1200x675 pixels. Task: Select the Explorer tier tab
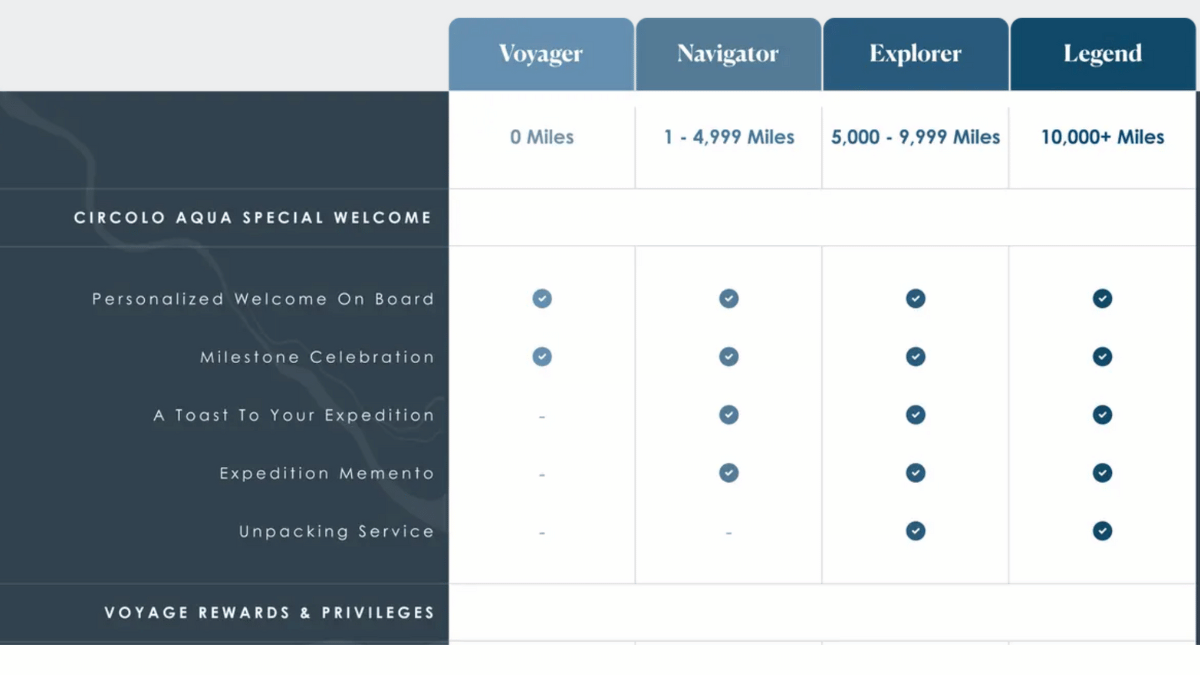pos(915,54)
